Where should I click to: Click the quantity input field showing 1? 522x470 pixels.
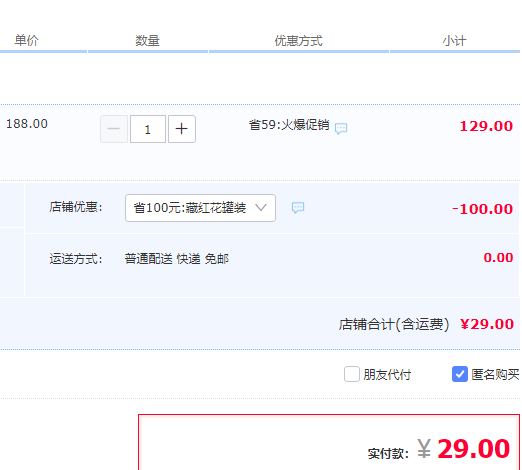(148, 129)
